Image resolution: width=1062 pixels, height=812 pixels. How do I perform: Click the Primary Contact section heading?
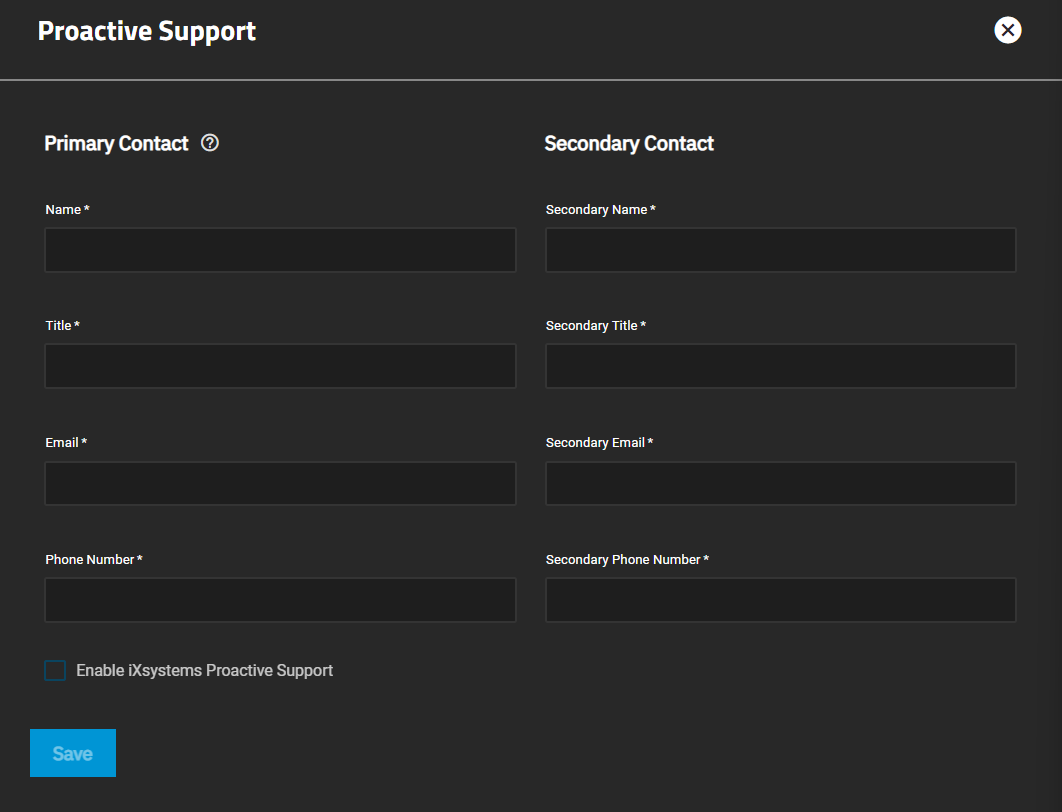116,143
